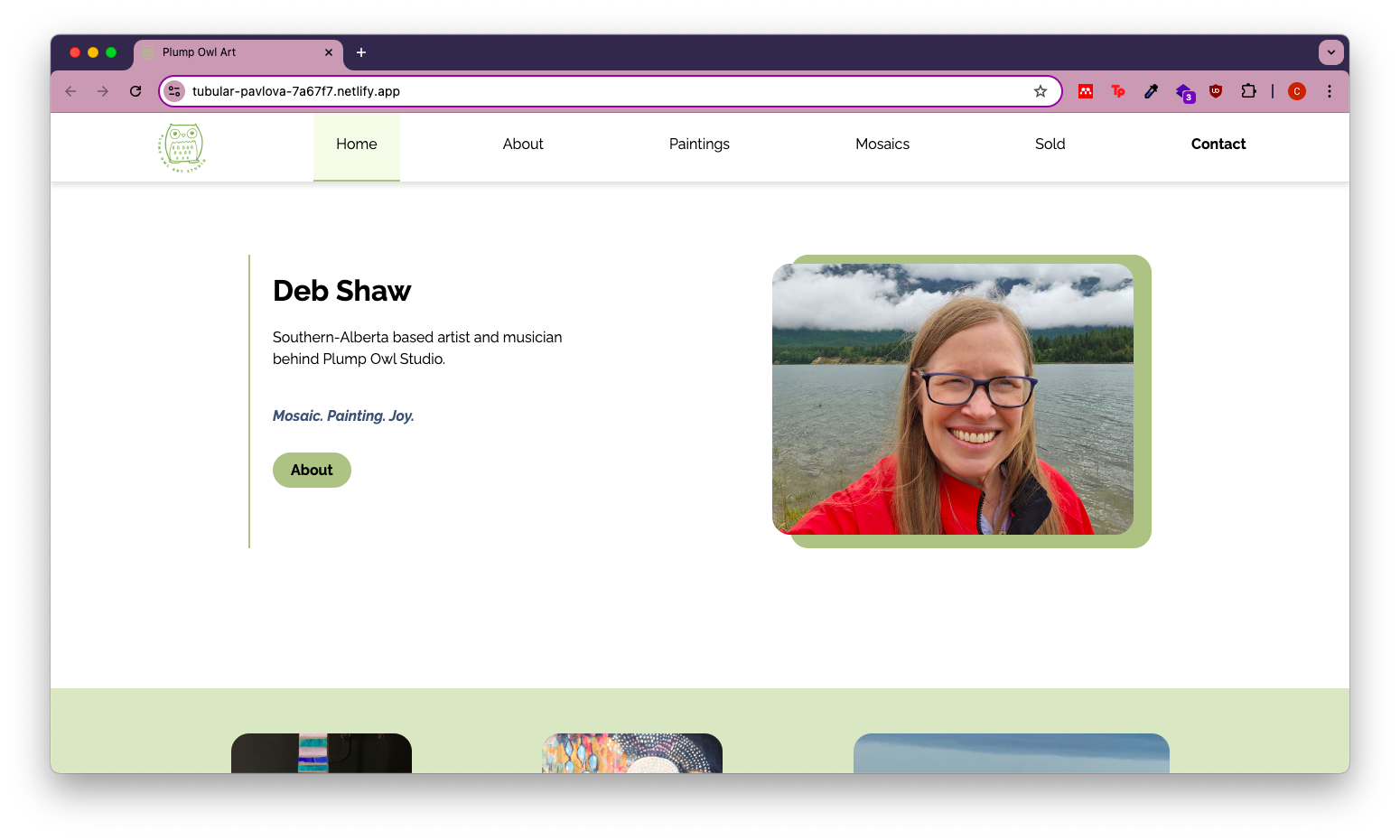Click Deb Shaw's portrait photo
This screenshot has height=840, width=1400.
(x=952, y=398)
